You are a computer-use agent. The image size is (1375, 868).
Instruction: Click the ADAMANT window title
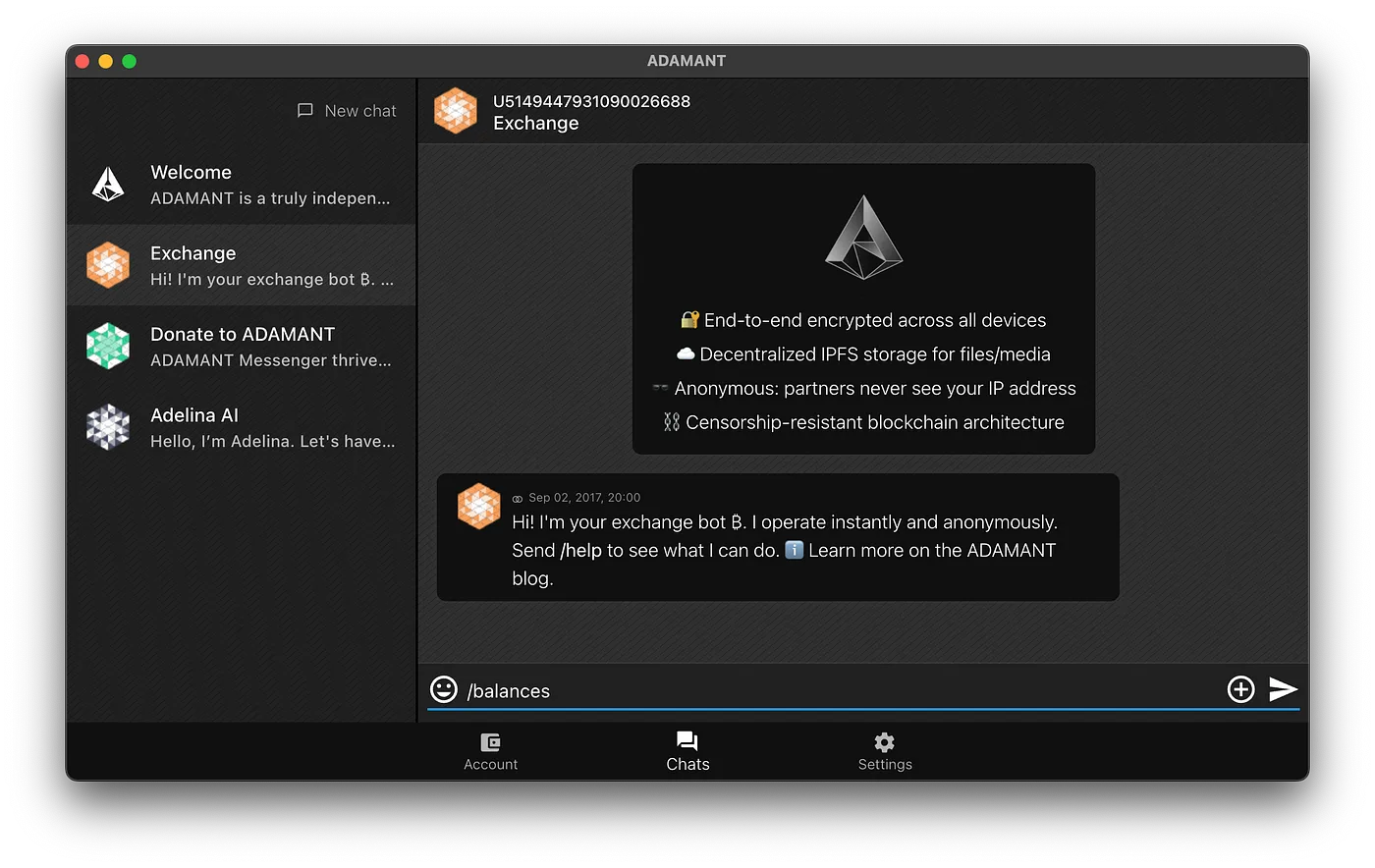pyautogui.click(x=687, y=61)
